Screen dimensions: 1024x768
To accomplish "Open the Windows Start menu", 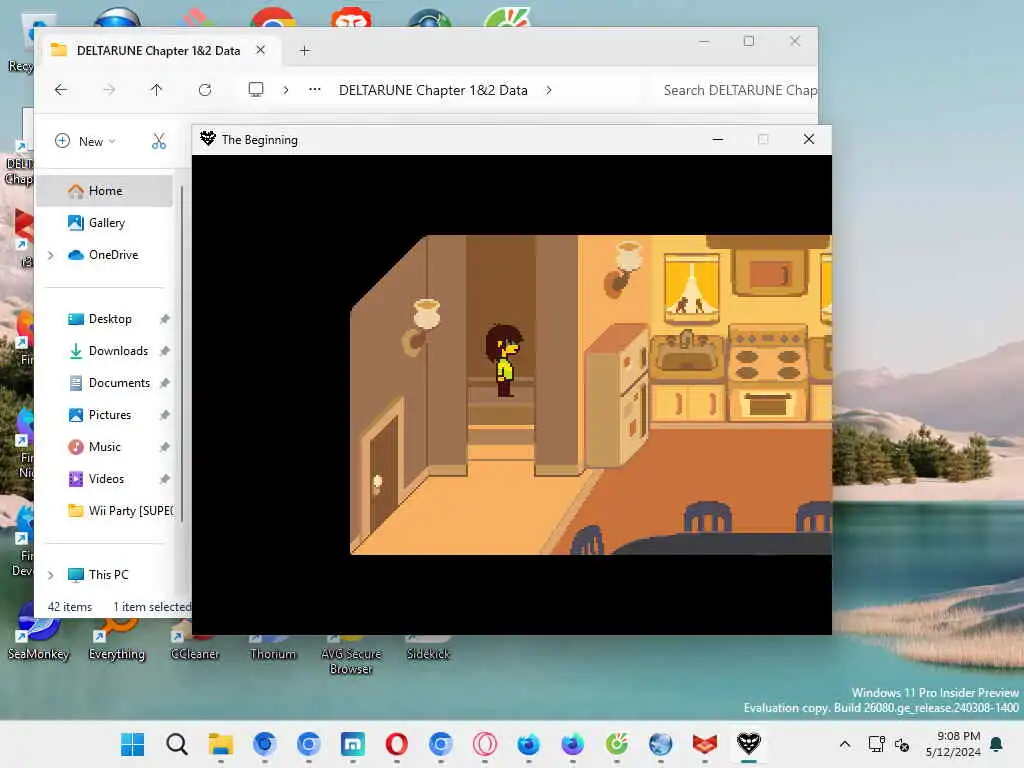I will click(133, 744).
